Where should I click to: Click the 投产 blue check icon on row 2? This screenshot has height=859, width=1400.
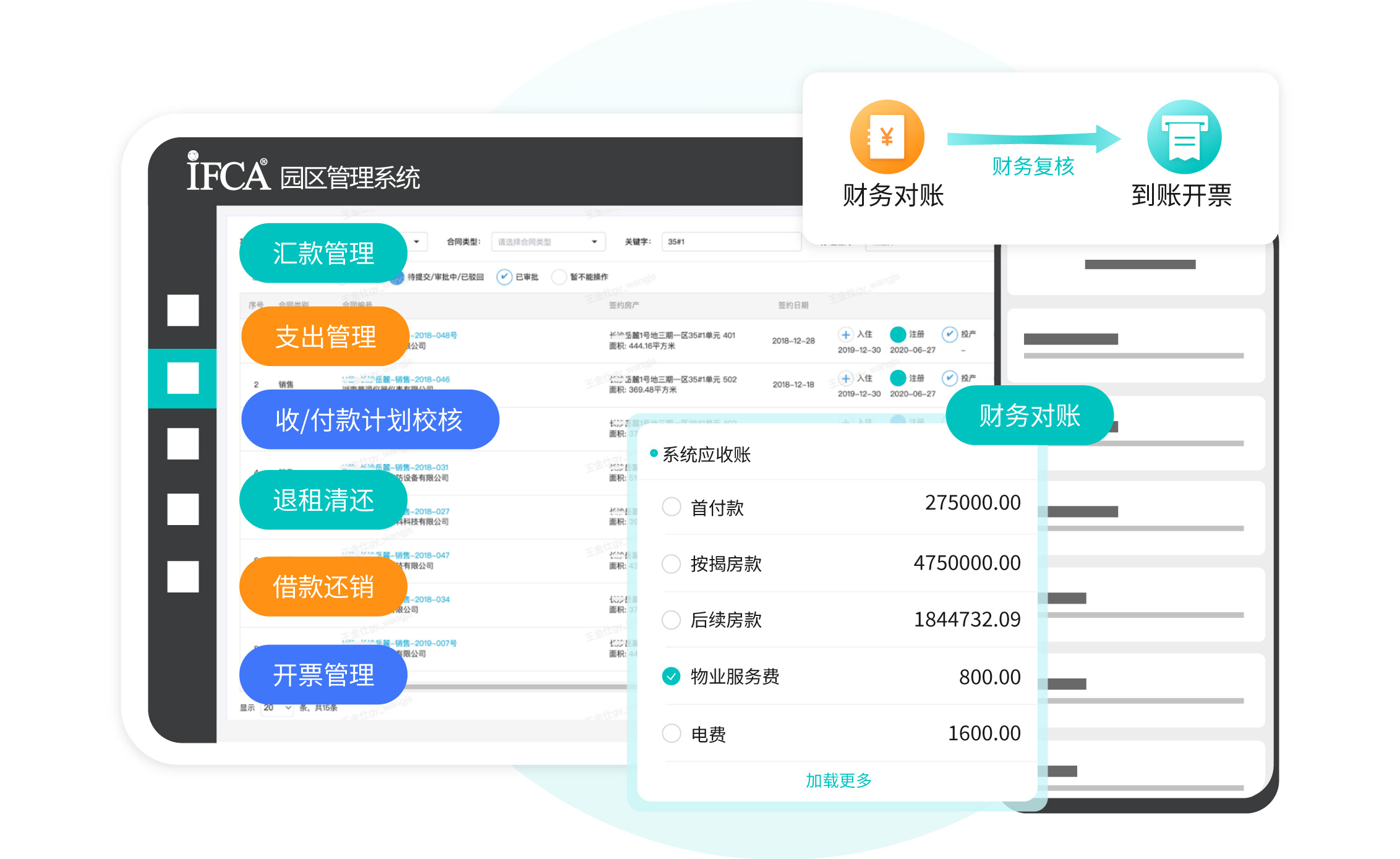(950, 378)
